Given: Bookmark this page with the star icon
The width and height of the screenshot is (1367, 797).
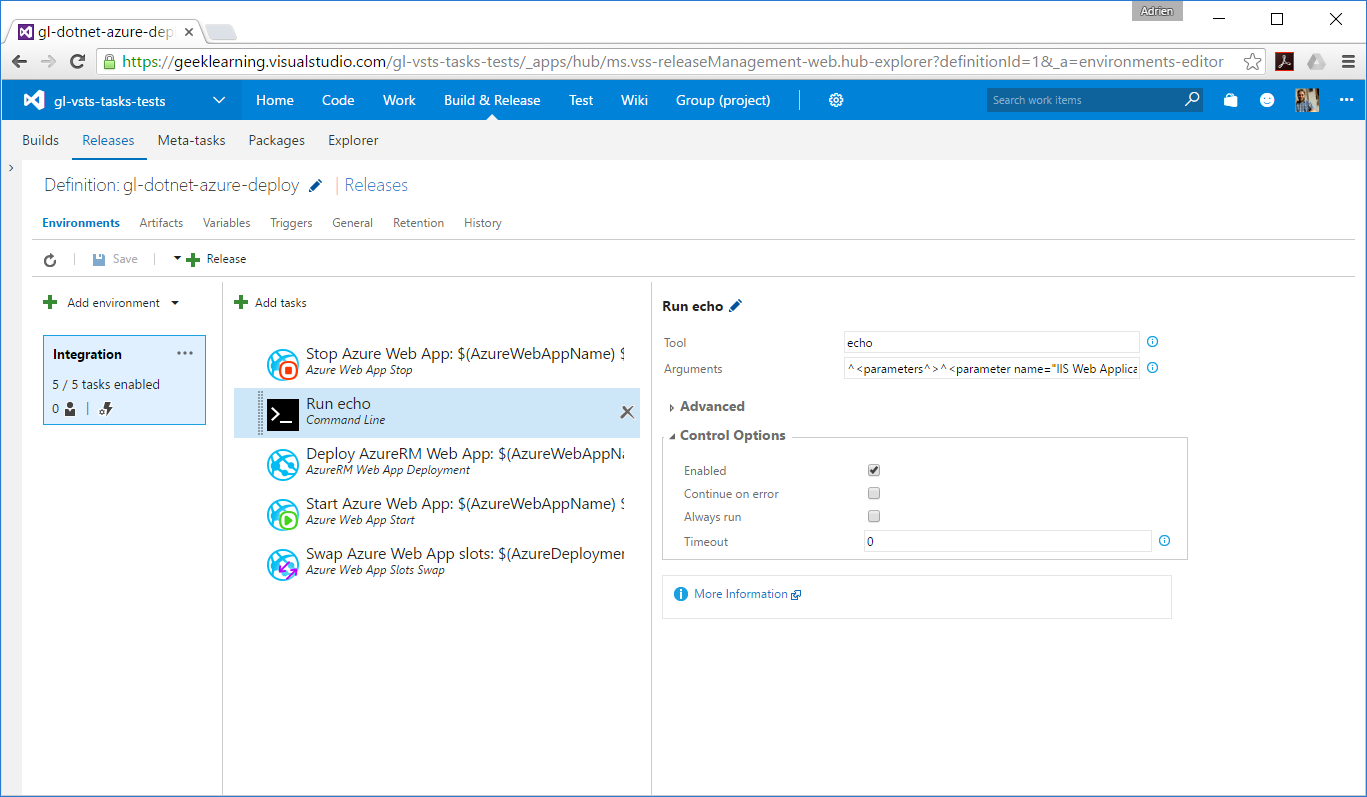Looking at the screenshot, I should [x=1252, y=62].
